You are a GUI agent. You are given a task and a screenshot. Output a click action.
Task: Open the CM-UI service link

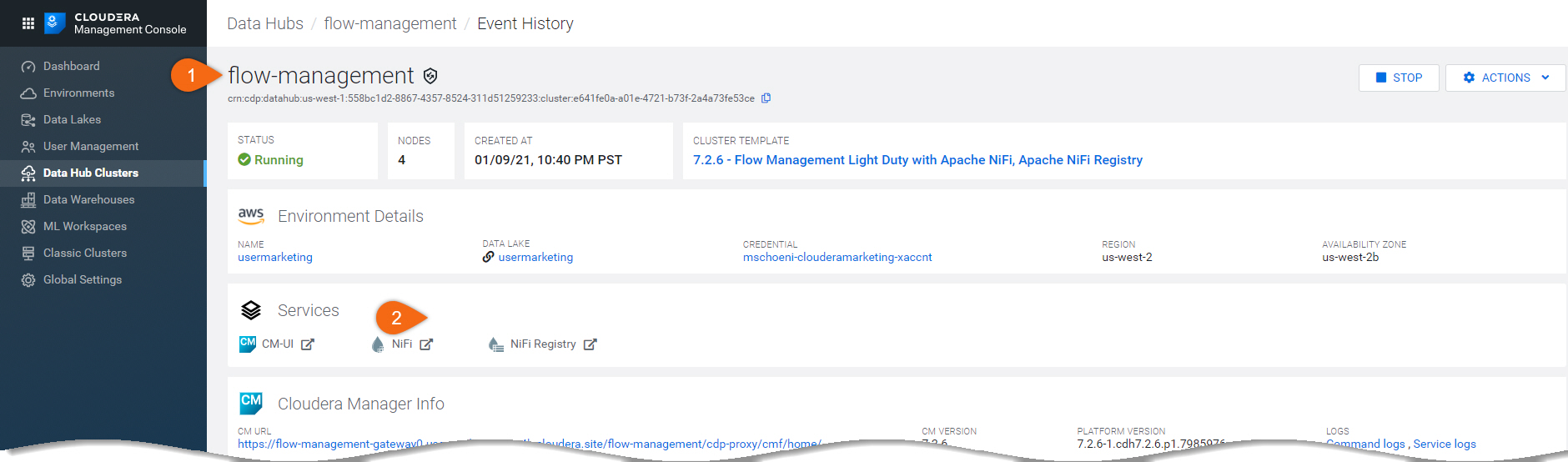coord(278,344)
